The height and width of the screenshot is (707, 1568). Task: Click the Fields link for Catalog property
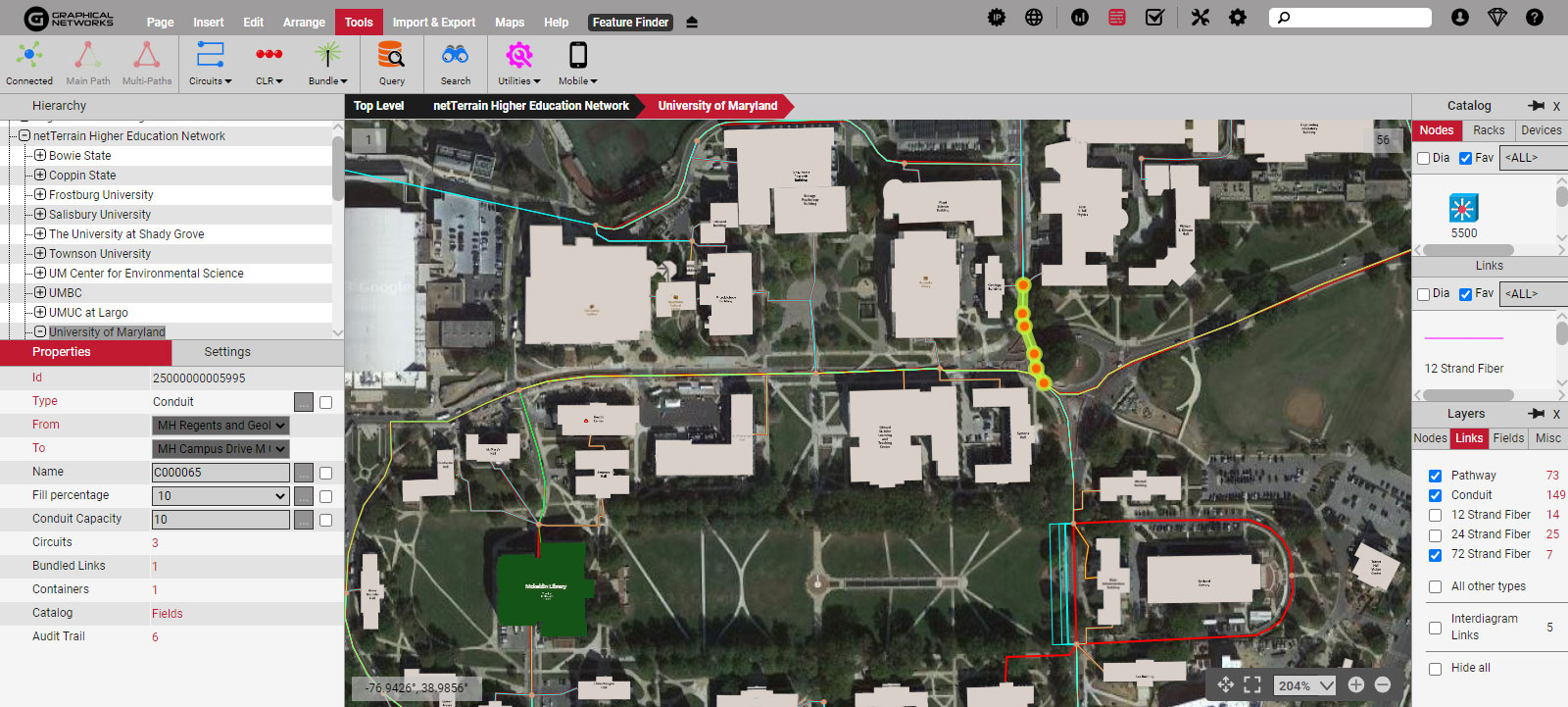168,614
